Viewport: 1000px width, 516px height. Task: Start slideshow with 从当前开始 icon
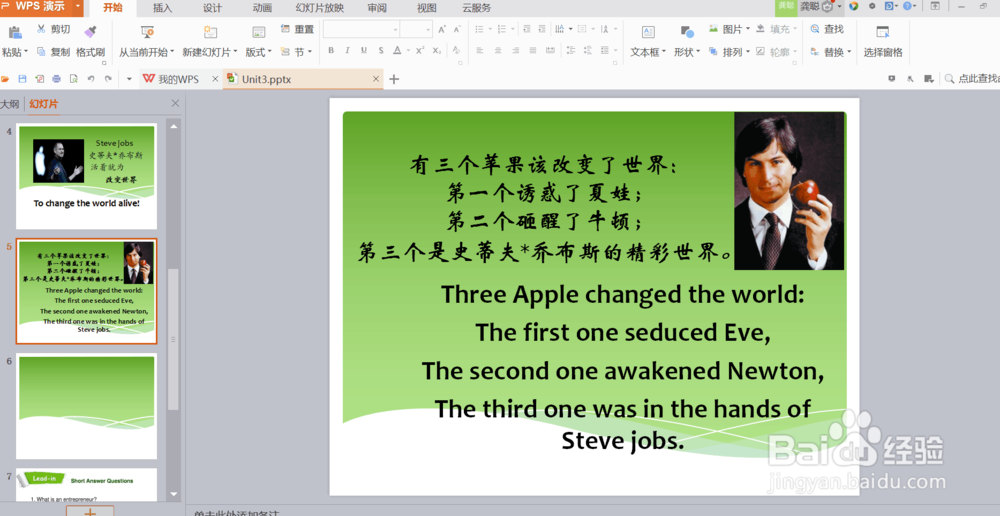[147, 32]
